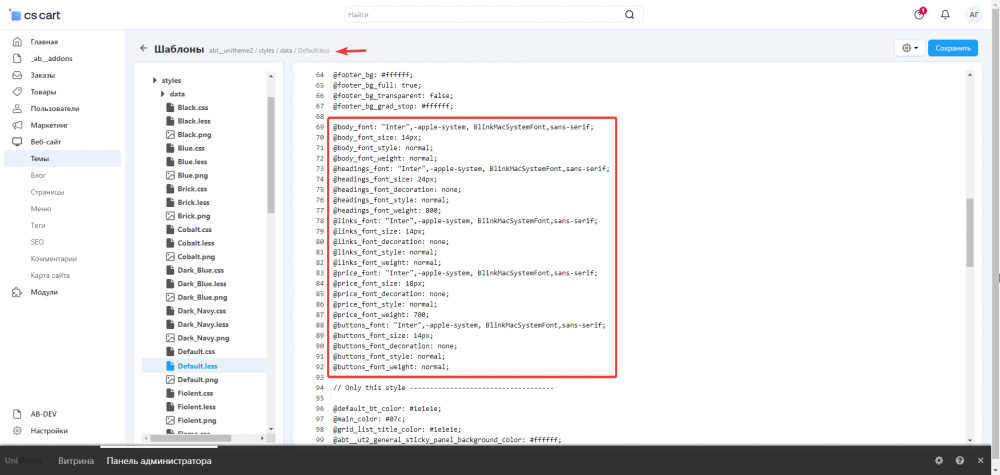The image size is (1000, 475).
Task: Click the question mark icon in bottom bar
Action: [960, 461]
